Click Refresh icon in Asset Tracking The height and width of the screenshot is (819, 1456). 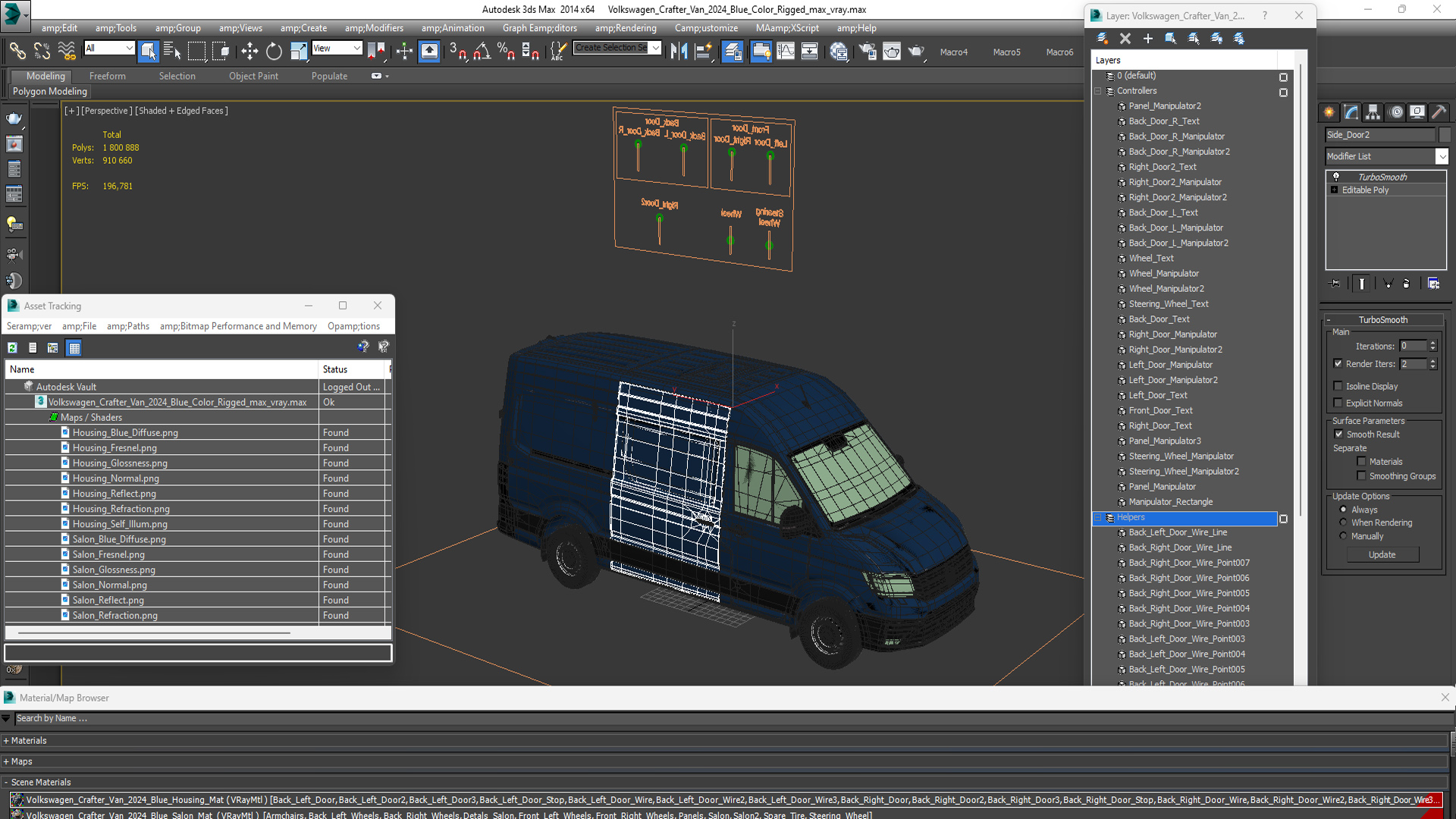coord(12,347)
